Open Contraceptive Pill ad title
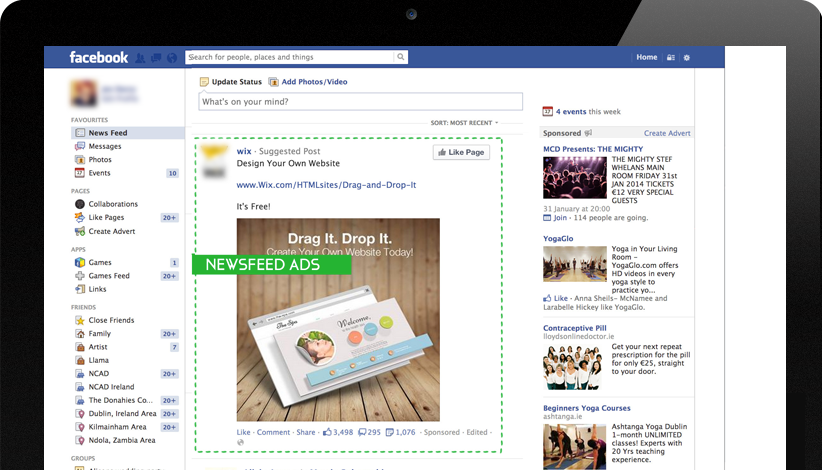This screenshot has height=470, width=822. pos(575,328)
